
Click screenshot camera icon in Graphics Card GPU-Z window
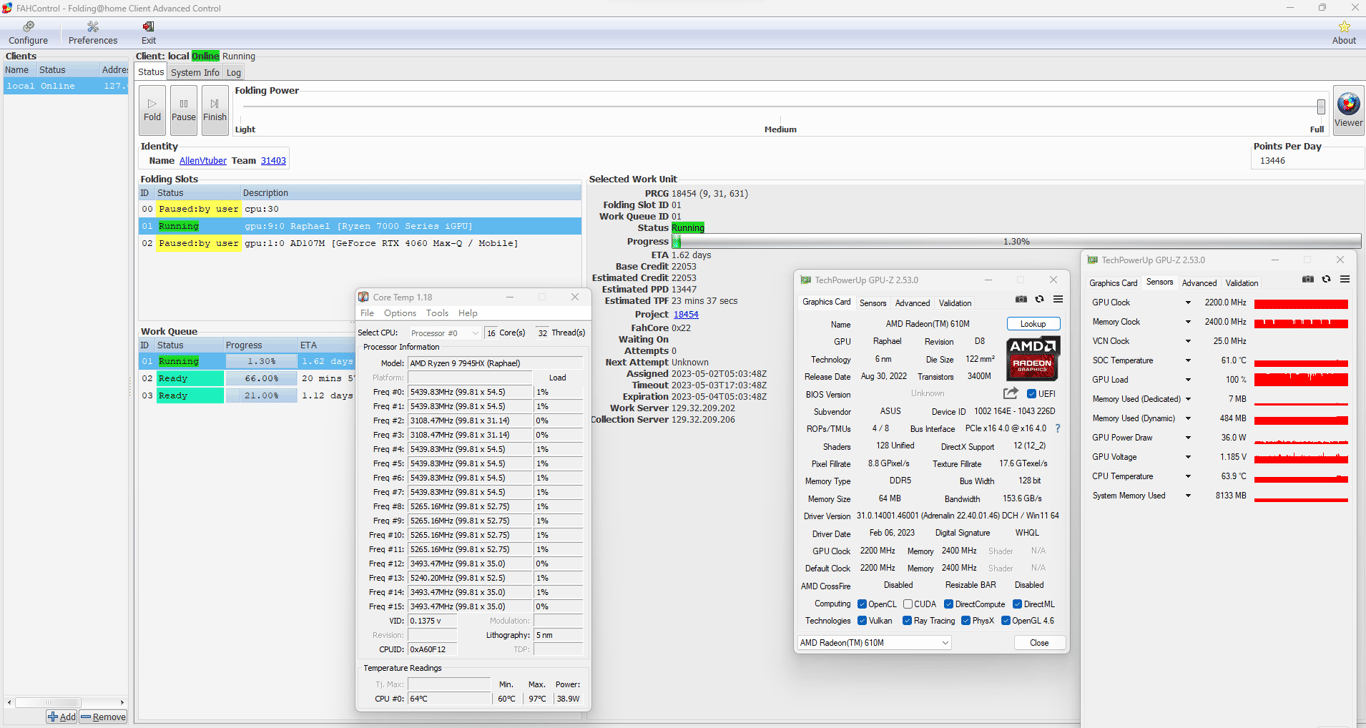click(x=1021, y=299)
